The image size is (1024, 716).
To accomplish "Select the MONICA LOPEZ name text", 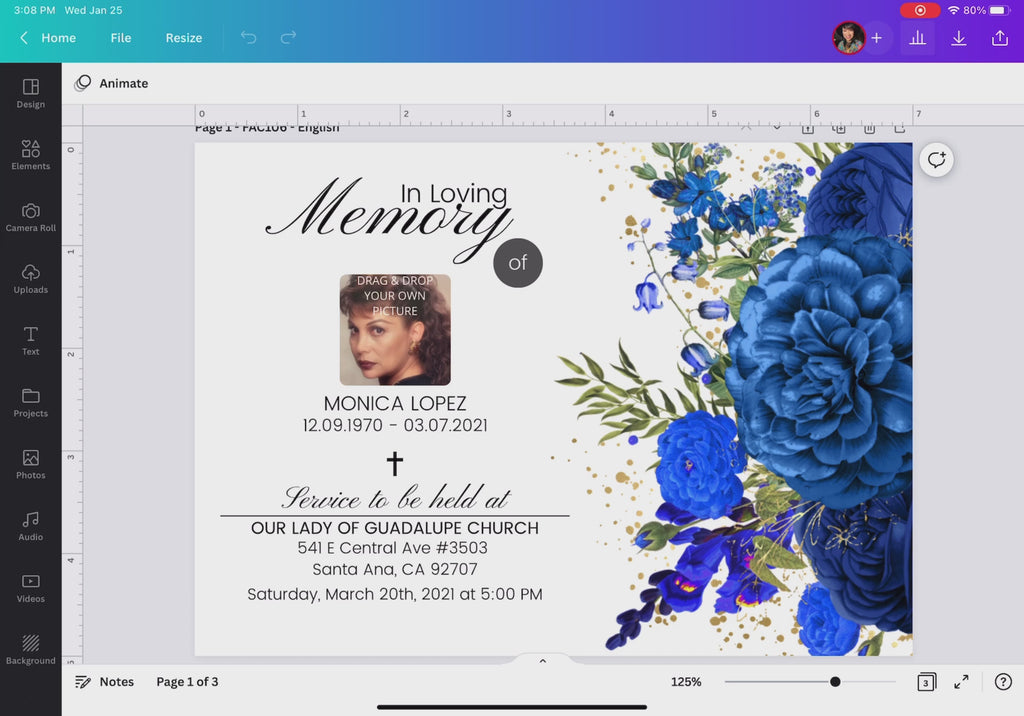I will click(x=395, y=404).
